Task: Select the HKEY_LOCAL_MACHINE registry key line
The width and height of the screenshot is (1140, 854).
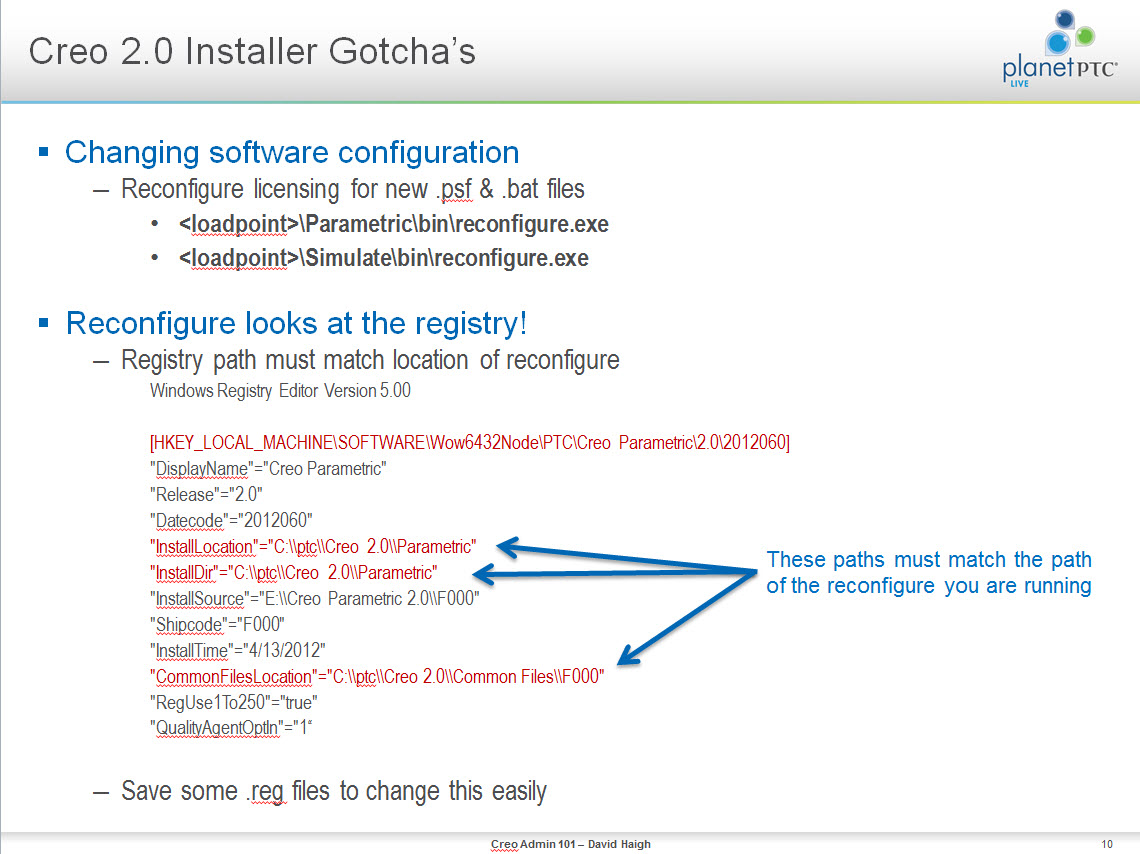Action: (x=470, y=443)
